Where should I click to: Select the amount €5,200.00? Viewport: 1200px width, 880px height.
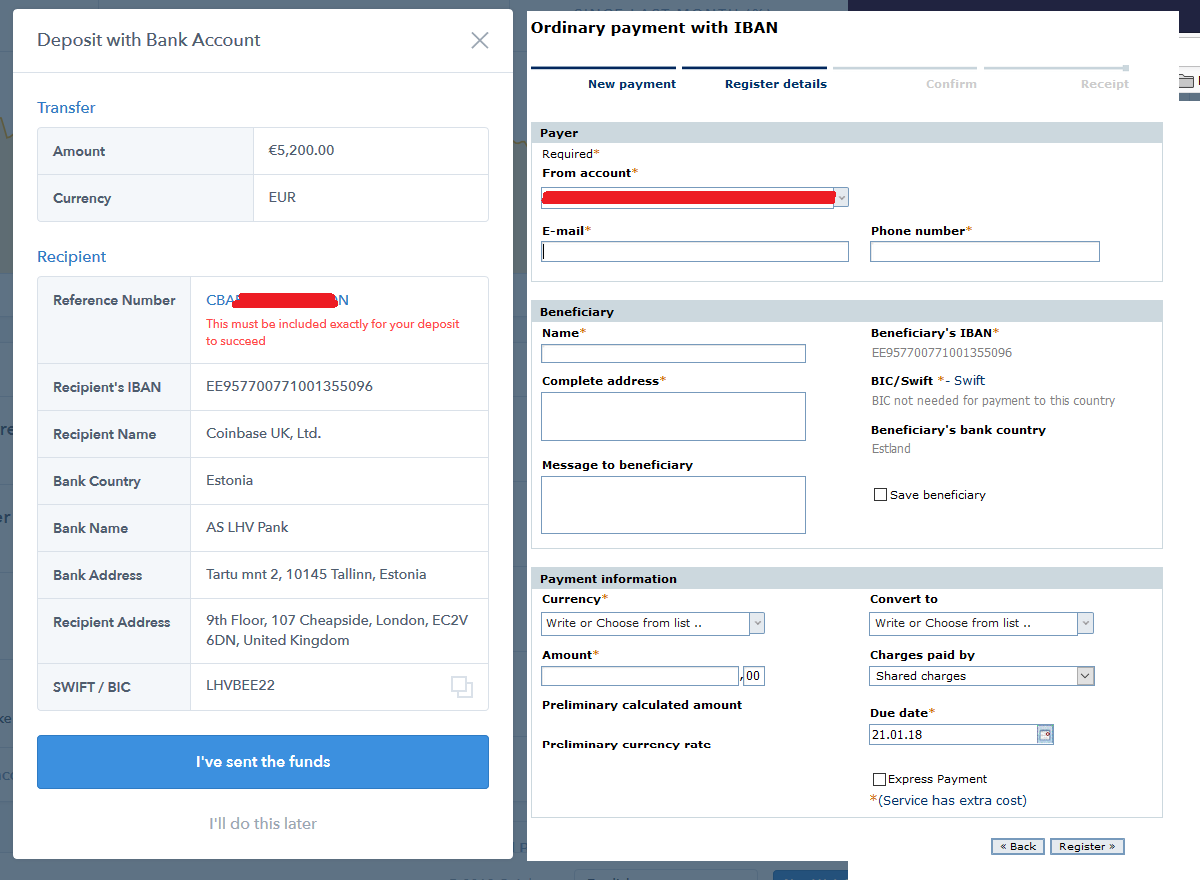pos(301,151)
